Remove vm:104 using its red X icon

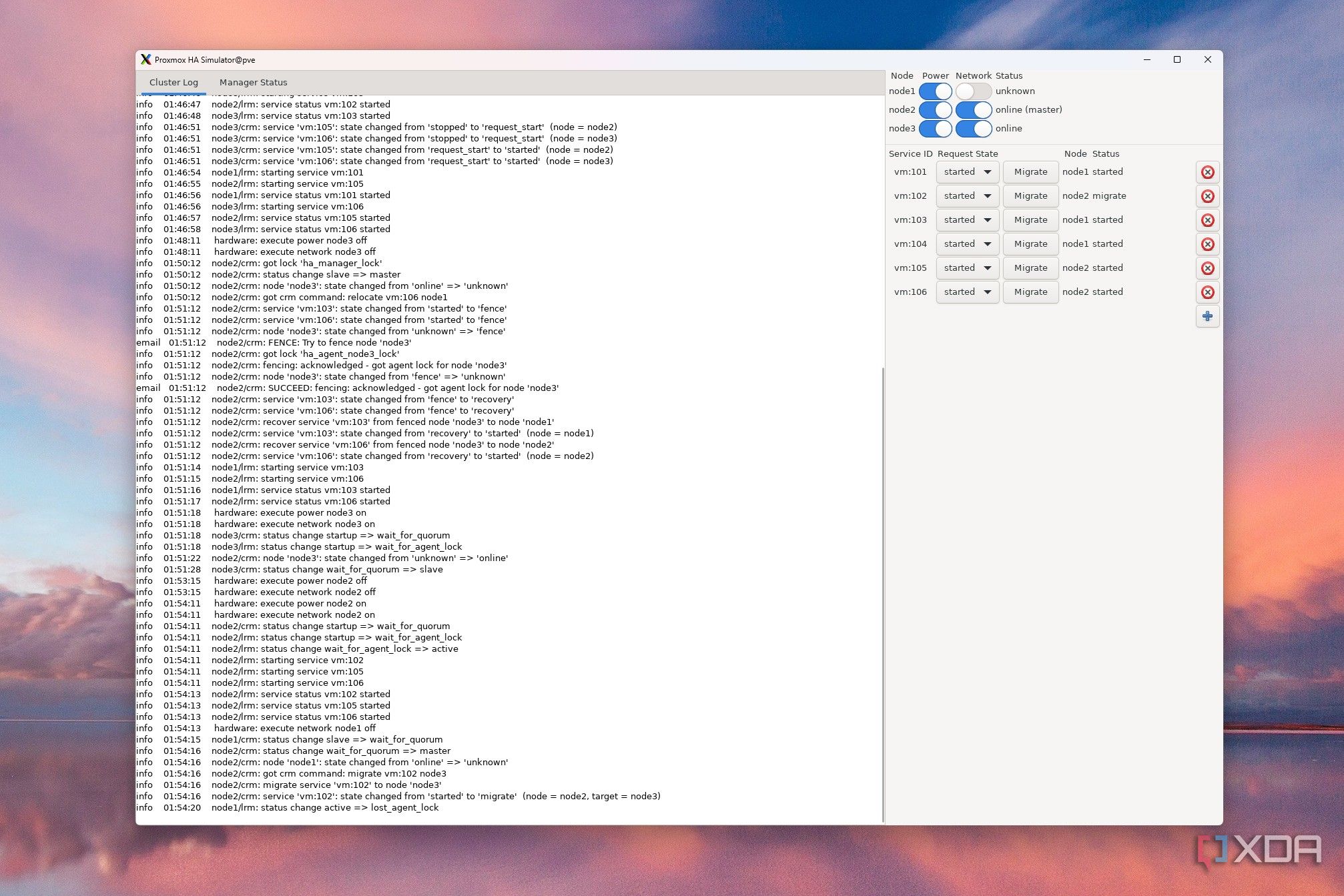pos(1207,244)
